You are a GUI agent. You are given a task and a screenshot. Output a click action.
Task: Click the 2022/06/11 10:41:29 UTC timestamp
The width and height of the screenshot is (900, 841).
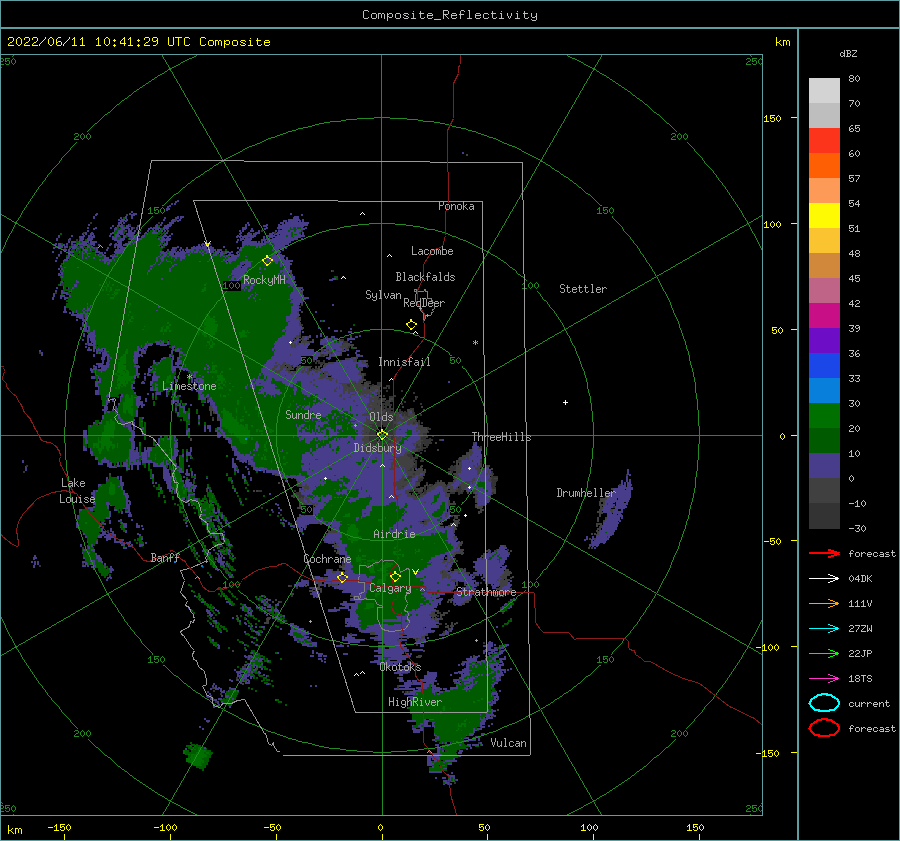click(x=86, y=42)
